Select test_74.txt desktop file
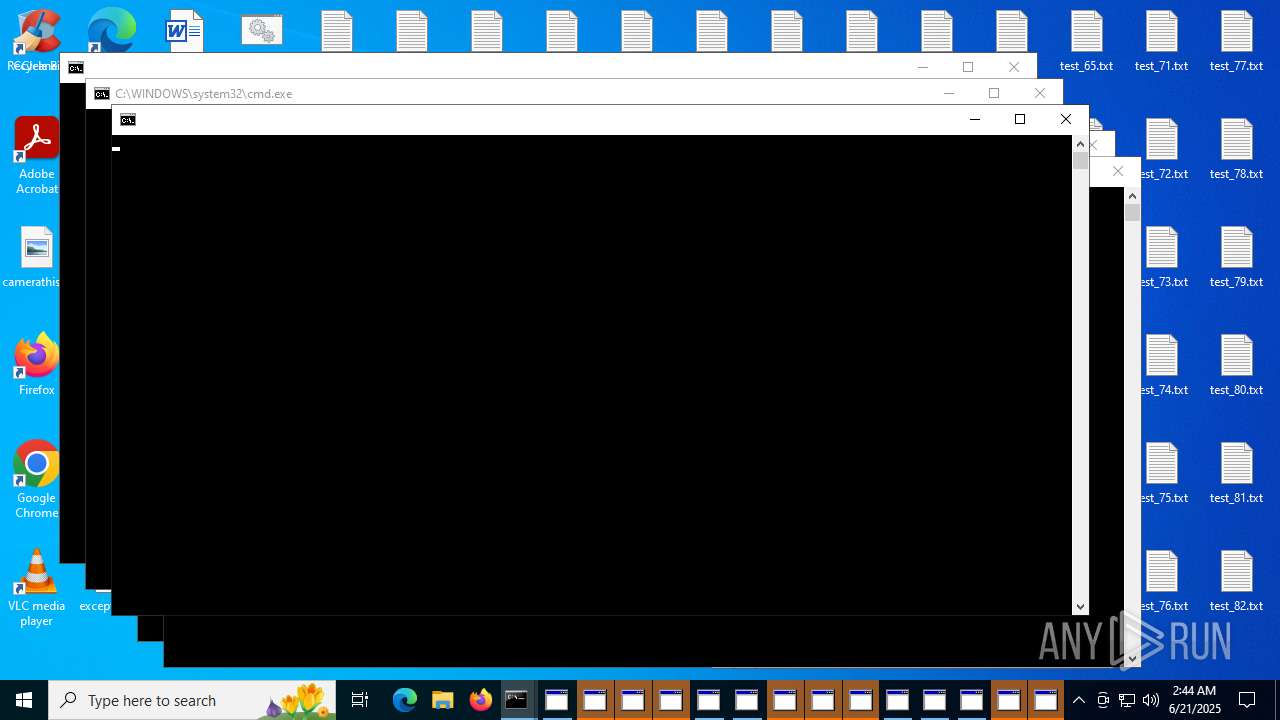 (x=1164, y=366)
